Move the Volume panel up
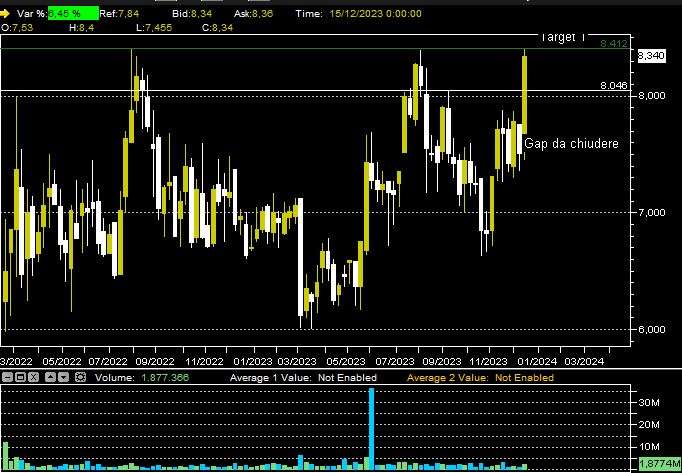 (50, 377)
